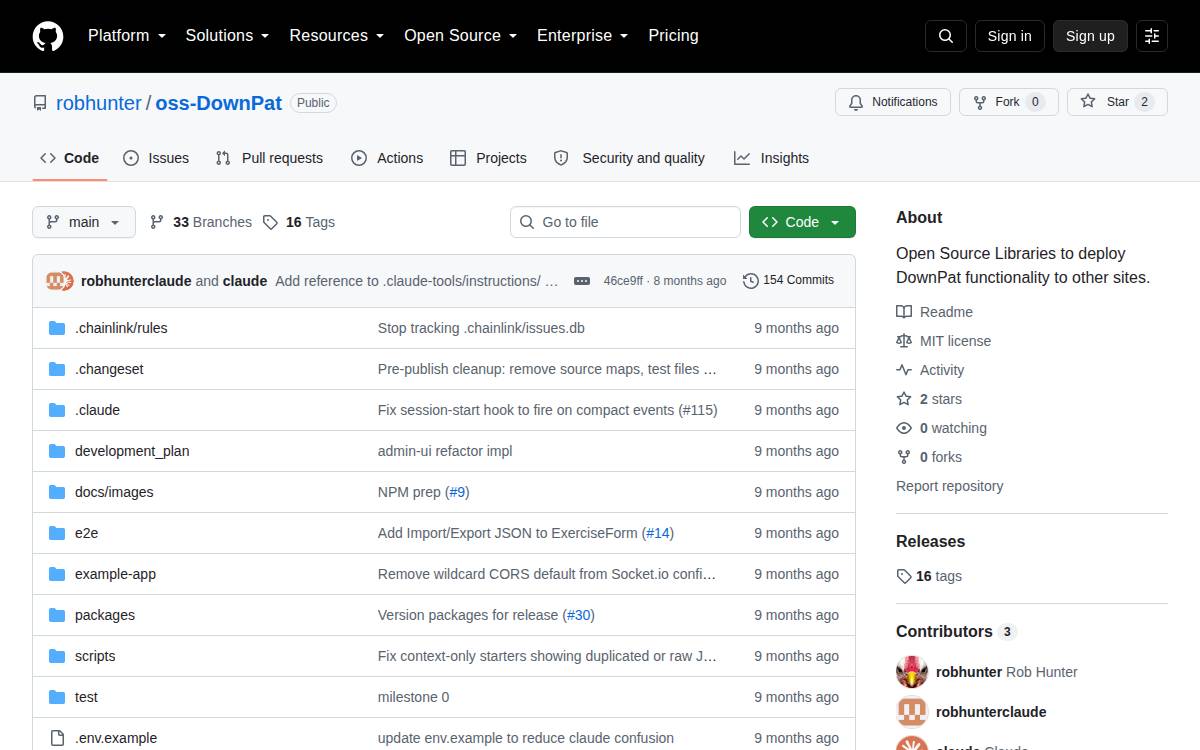Open the appearance settings icon in header
The image size is (1200, 750).
1152,36
